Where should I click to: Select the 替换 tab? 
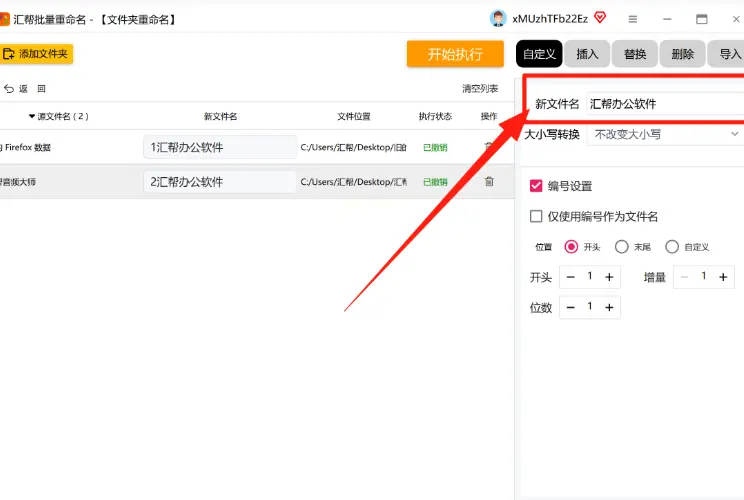coord(635,54)
